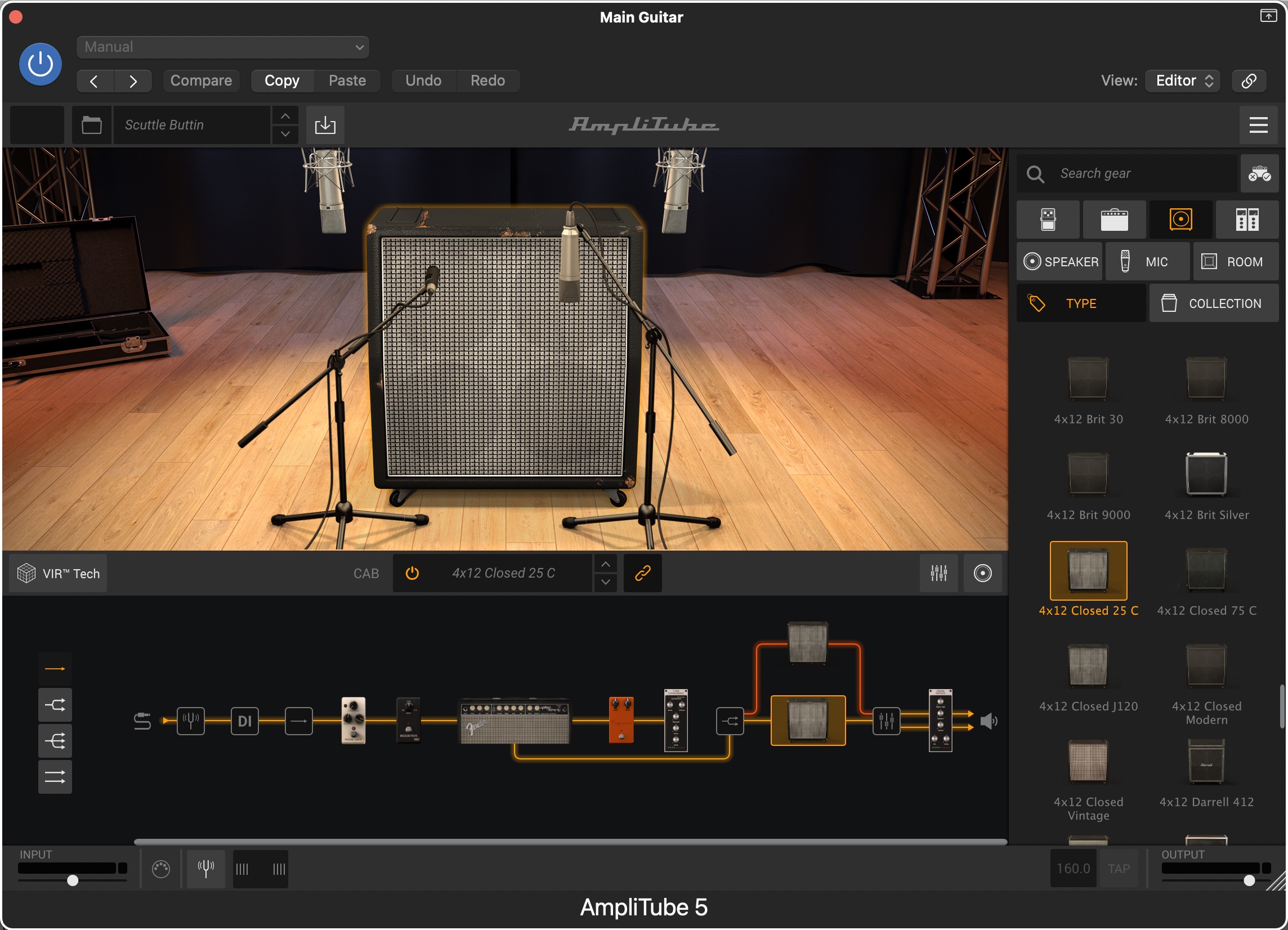
Task: Select the SPEAKER filter tab
Action: [1059, 262]
